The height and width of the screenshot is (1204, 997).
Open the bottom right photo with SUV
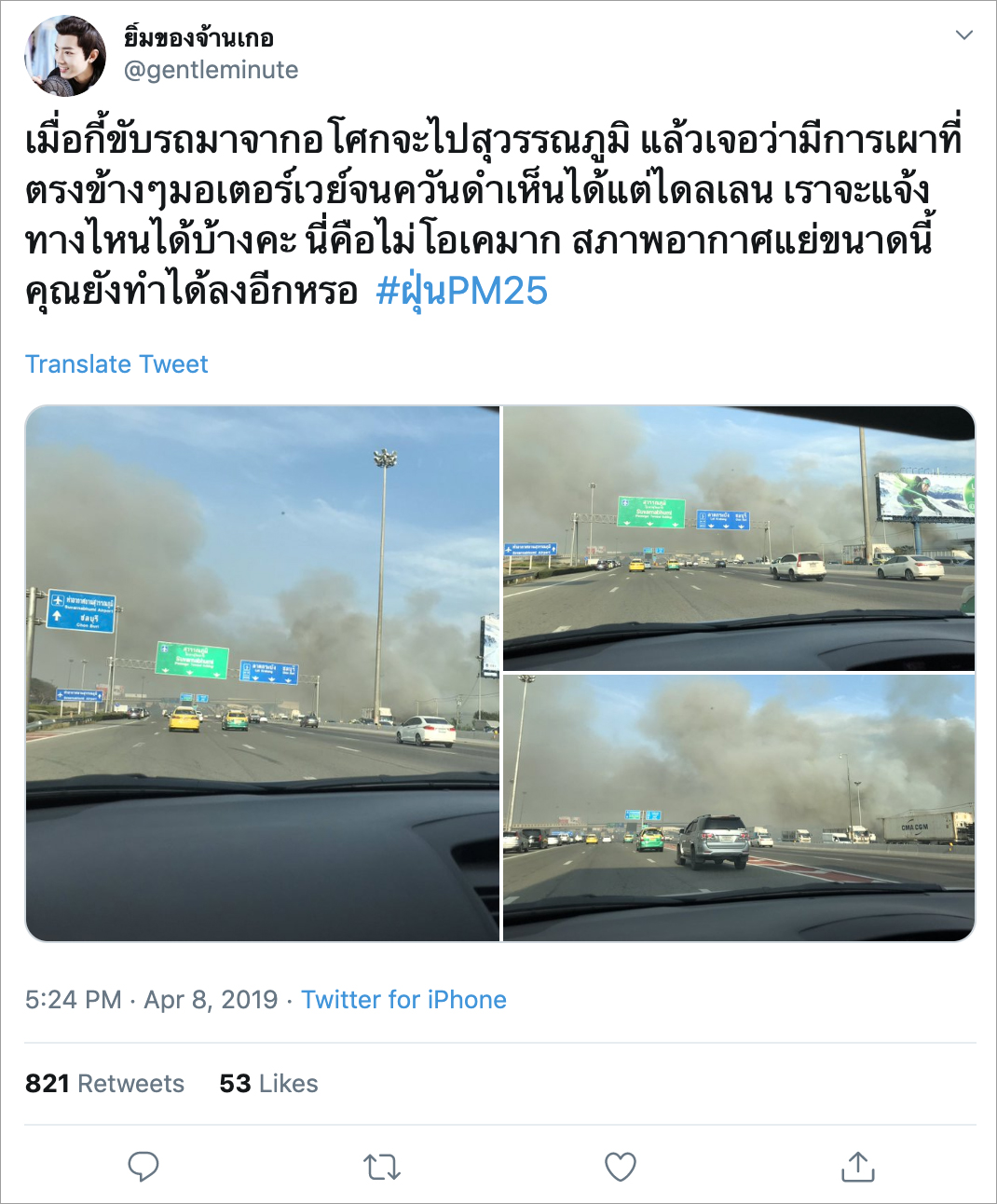pyautogui.click(x=739, y=808)
